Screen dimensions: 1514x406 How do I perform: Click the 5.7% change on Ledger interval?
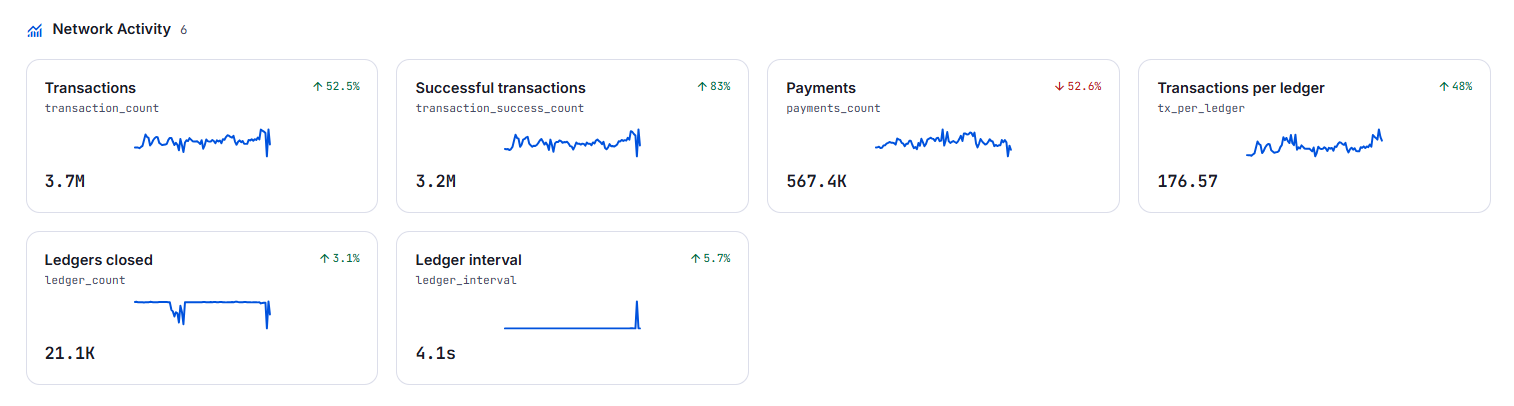[717, 258]
